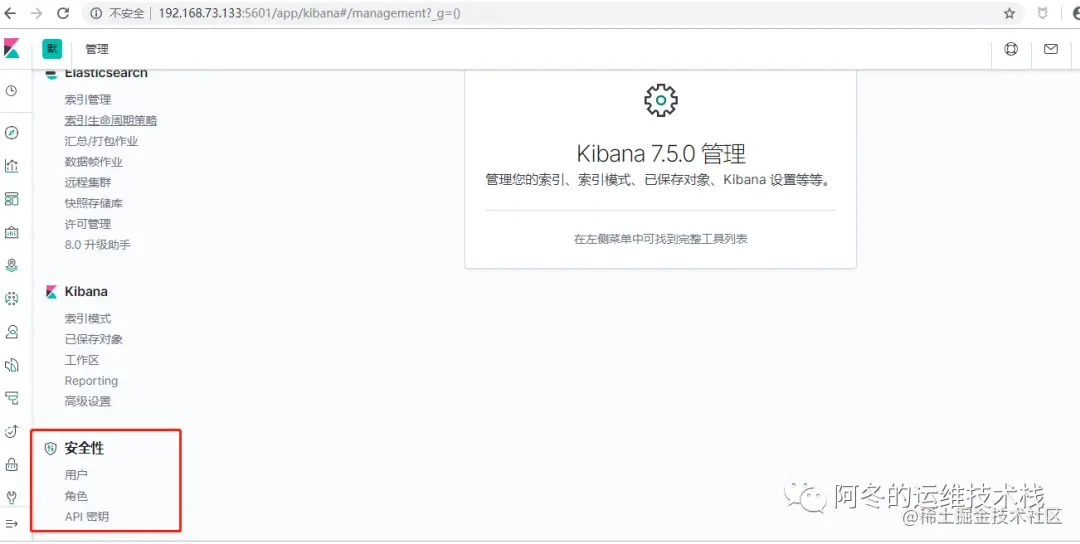
Task: Open 工作区 under Kibana
Action: [x=82, y=360]
